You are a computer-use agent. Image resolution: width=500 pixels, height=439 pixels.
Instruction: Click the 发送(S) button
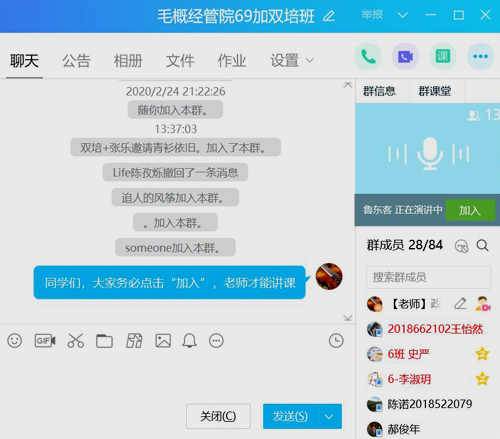[x=291, y=416]
